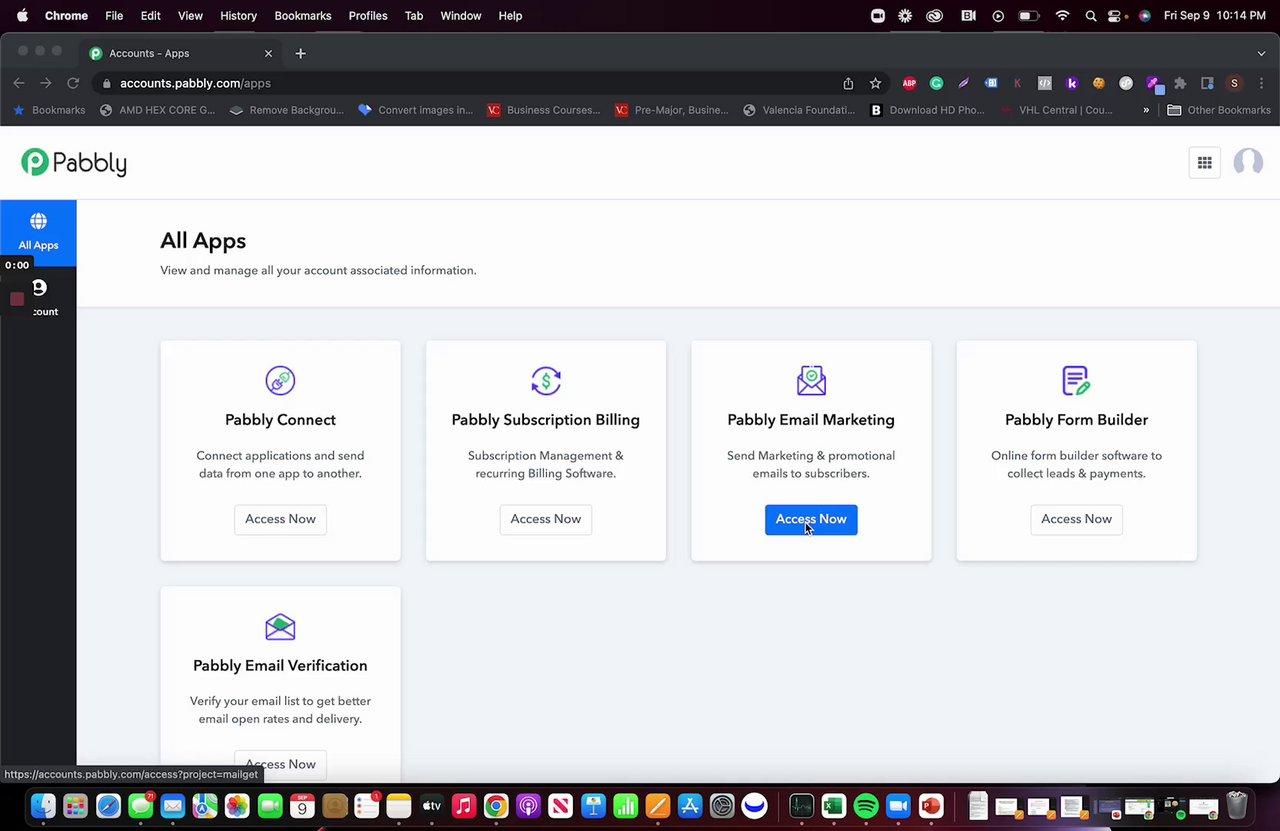Viewport: 1280px width, 831px height.
Task: Access Now for Pabbly Email Verification
Action: coord(280,764)
